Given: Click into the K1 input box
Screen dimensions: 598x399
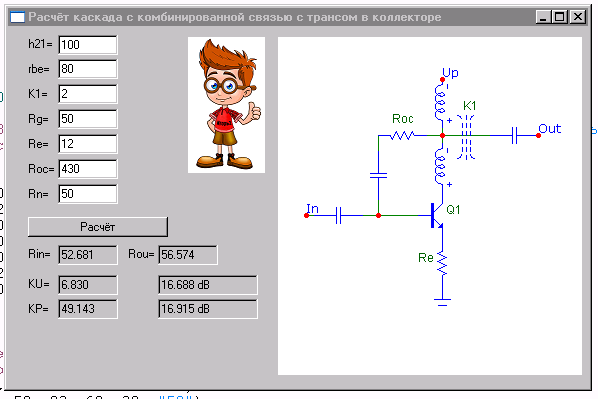Looking at the screenshot, I should (x=88, y=94).
